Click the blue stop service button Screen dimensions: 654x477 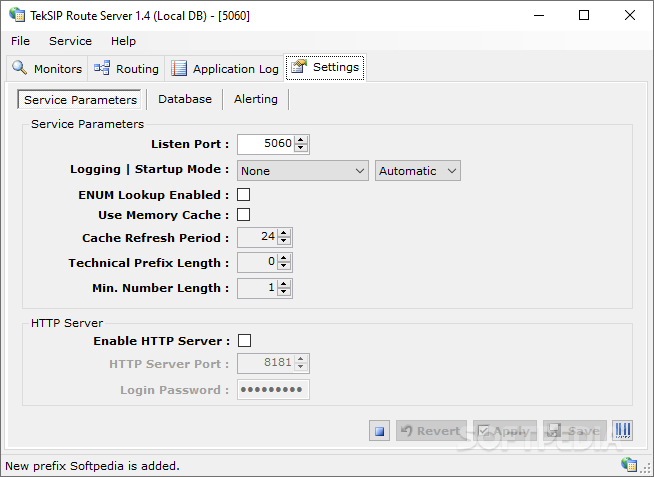click(380, 431)
